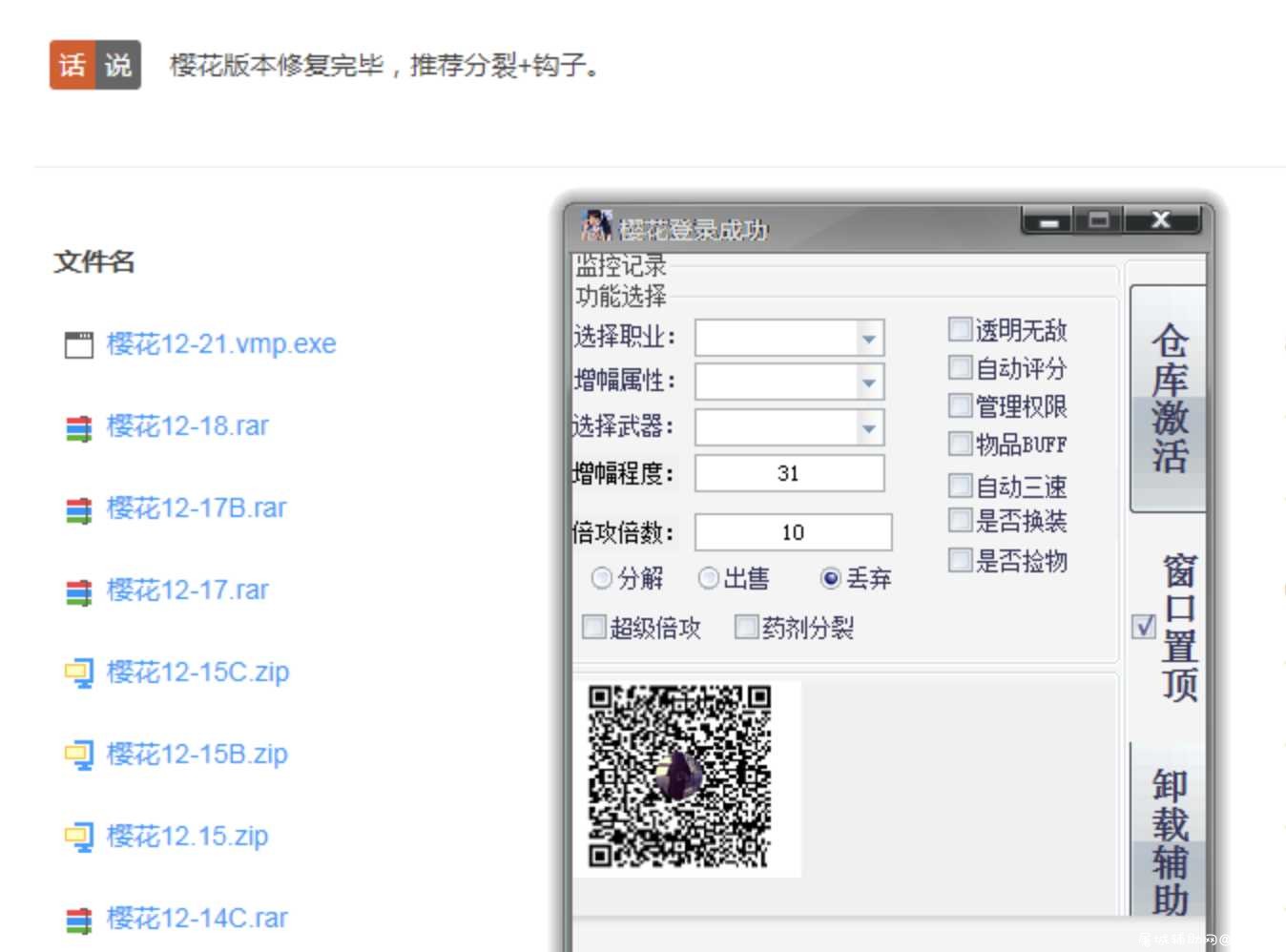Open the 樱花12-17B.rar file link
Image resolution: width=1286 pixels, height=952 pixels.
coord(197,507)
